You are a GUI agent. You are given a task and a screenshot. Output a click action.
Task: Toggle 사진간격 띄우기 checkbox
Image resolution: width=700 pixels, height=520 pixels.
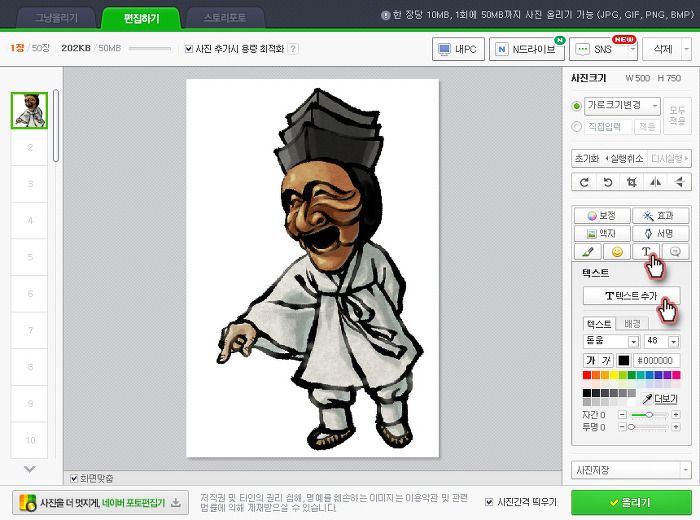tap(489, 502)
